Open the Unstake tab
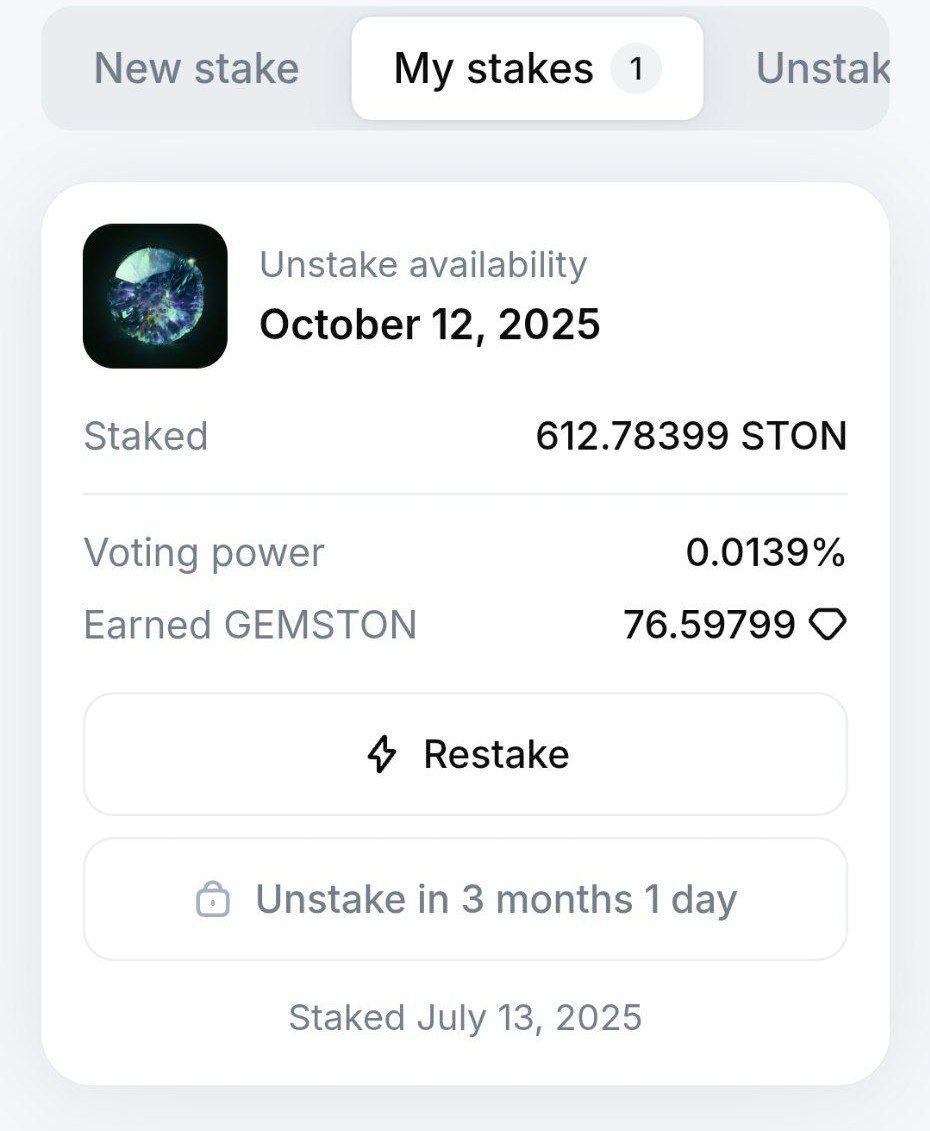 (822, 69)
